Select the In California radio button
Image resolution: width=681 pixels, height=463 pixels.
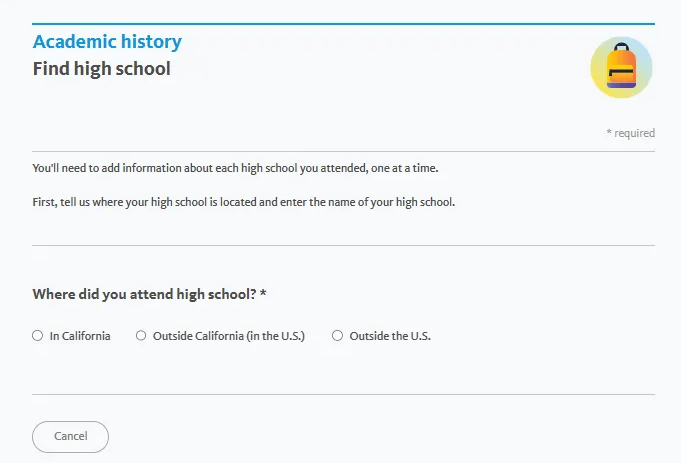(38, 336)
